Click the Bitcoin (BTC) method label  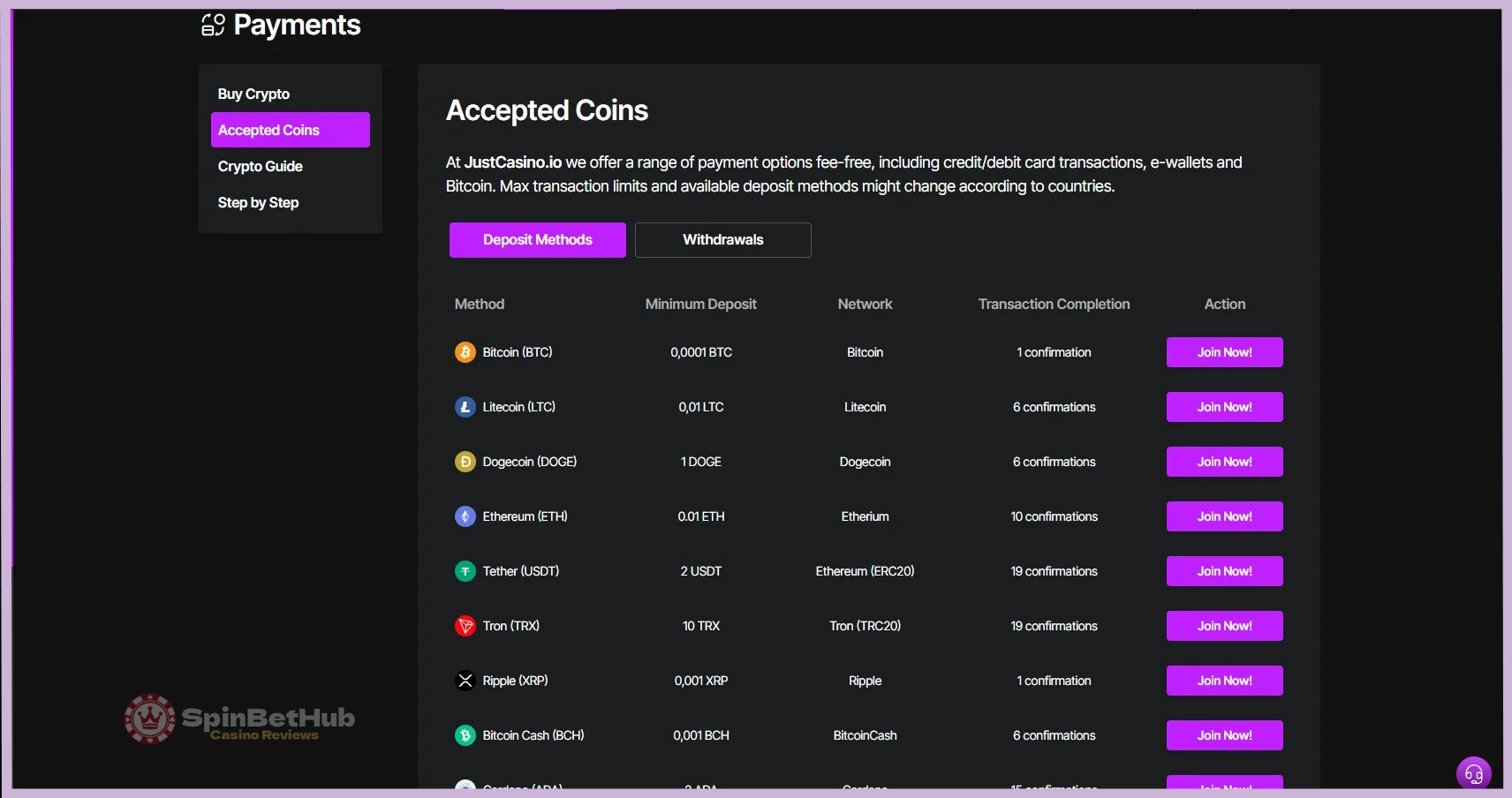pyautogui.click(x=518, y=352)
